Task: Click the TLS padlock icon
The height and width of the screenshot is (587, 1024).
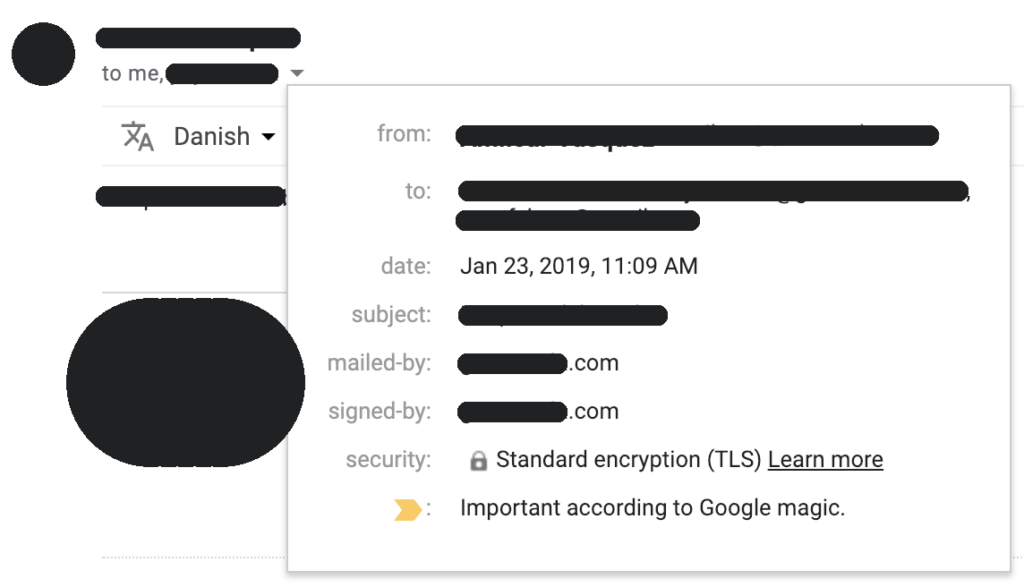Action: pyautogui.click(x=479, y=460)
